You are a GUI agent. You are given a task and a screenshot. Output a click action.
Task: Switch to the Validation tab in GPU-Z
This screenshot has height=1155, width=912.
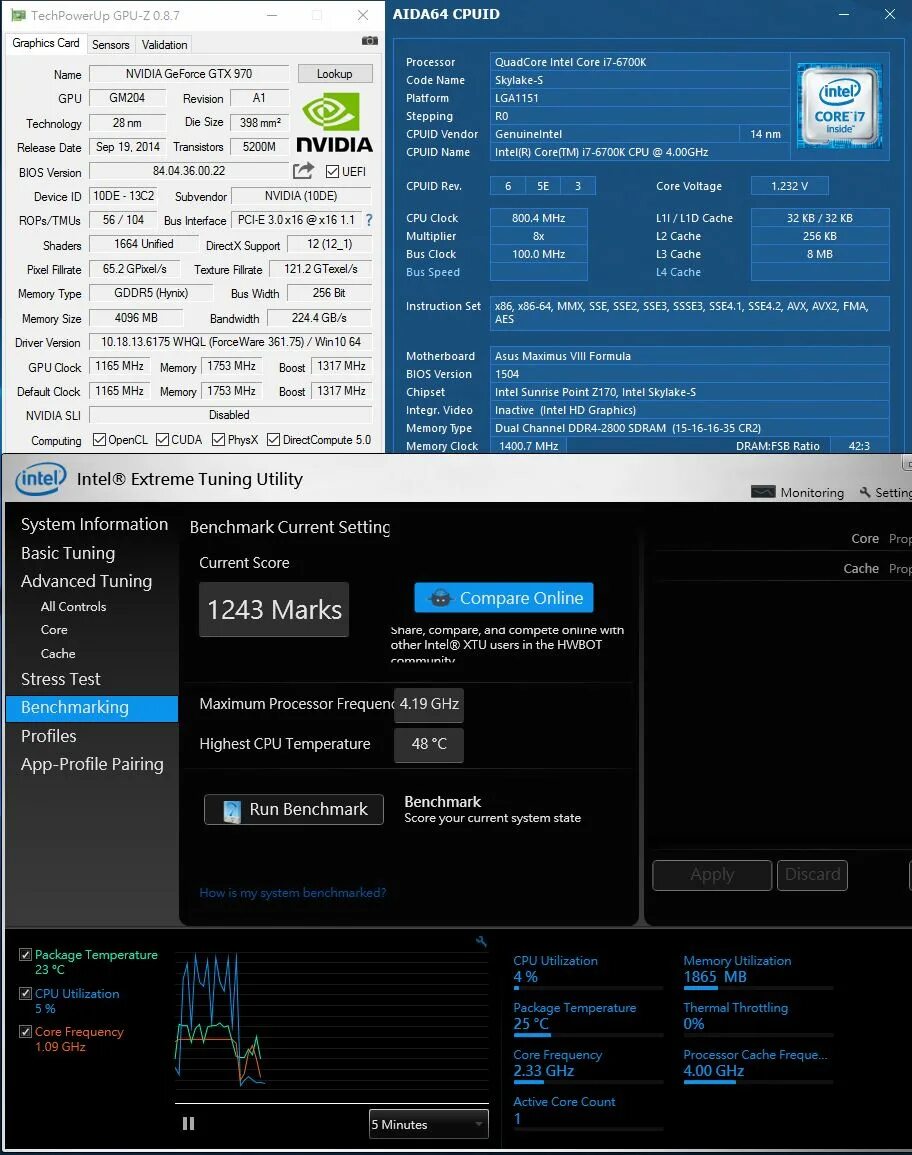[164, 45]
